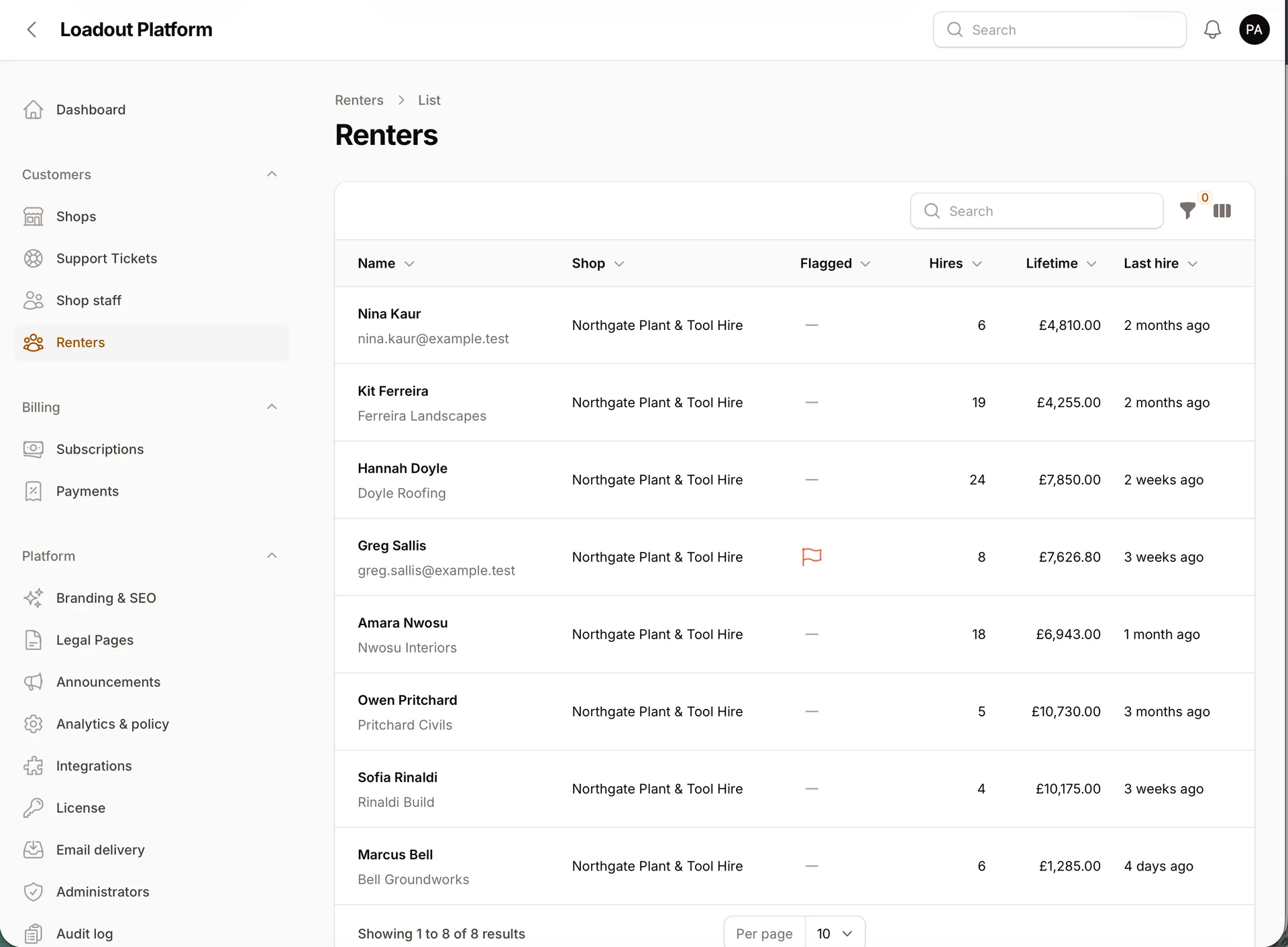Click Amara Nwosu's last hire '1 month ago'

point(1162,634)
